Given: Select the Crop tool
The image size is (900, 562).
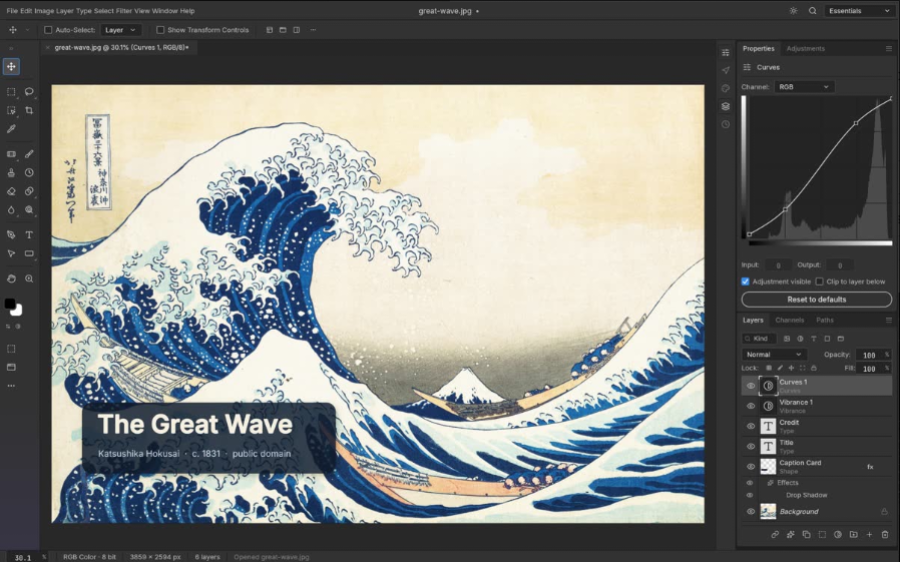Looking at the screenshot, I should click(29, 110).
